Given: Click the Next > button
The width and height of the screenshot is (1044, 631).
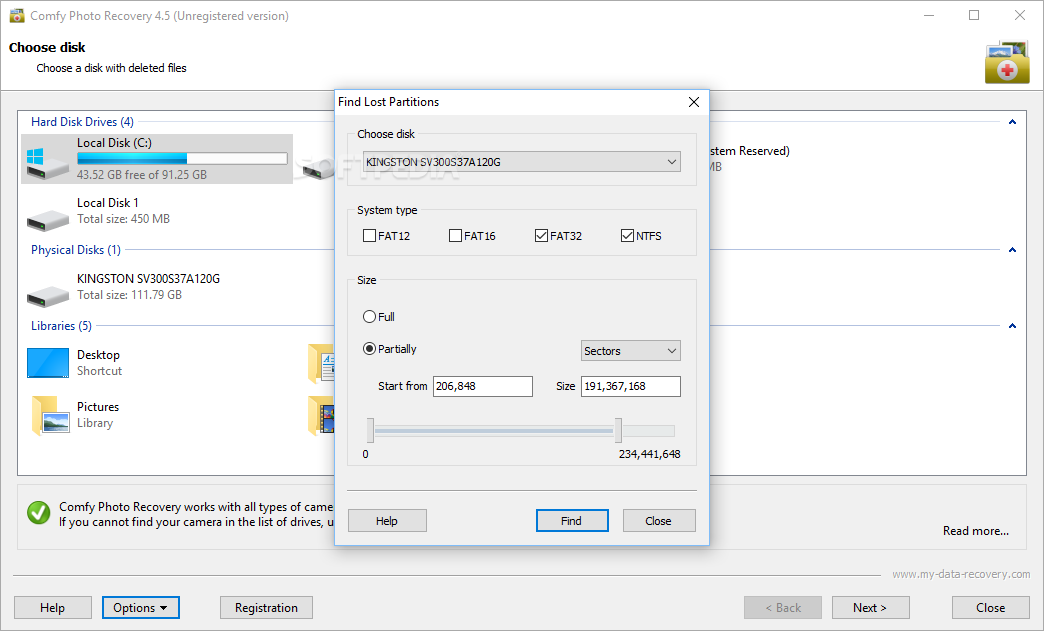Looking at the screenshot, I should (870, 608).
